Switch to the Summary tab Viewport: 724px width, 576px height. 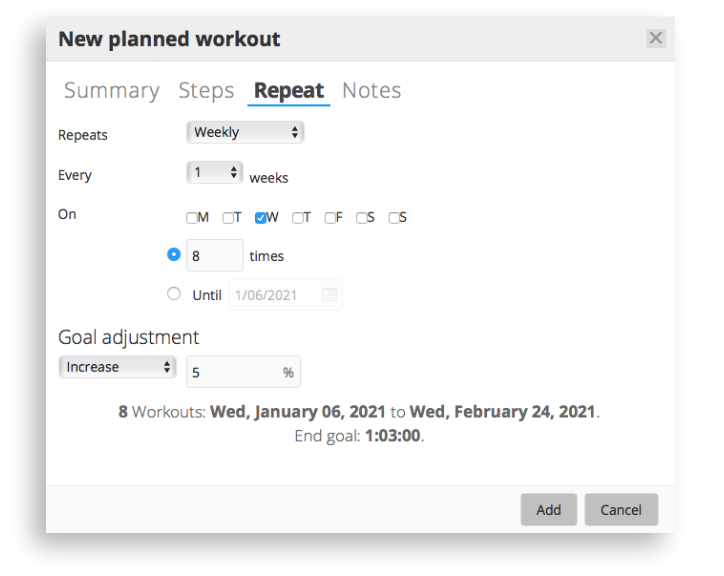112,90
